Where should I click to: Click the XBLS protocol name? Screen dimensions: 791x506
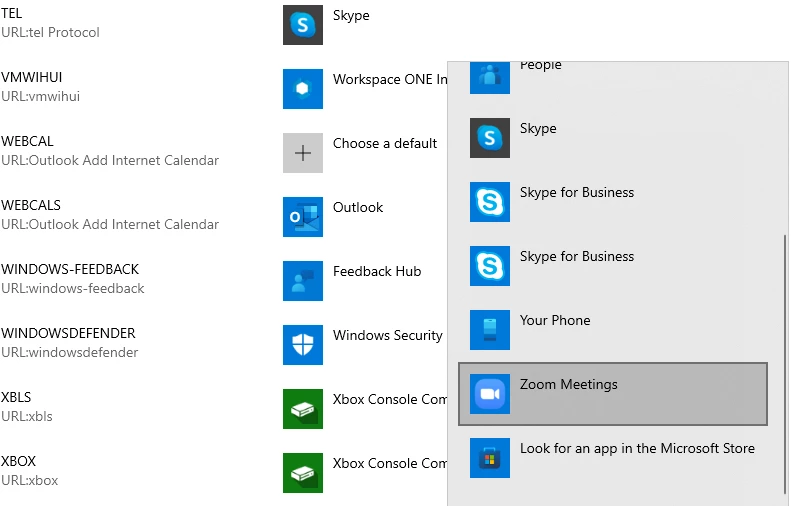click(16, 398)
